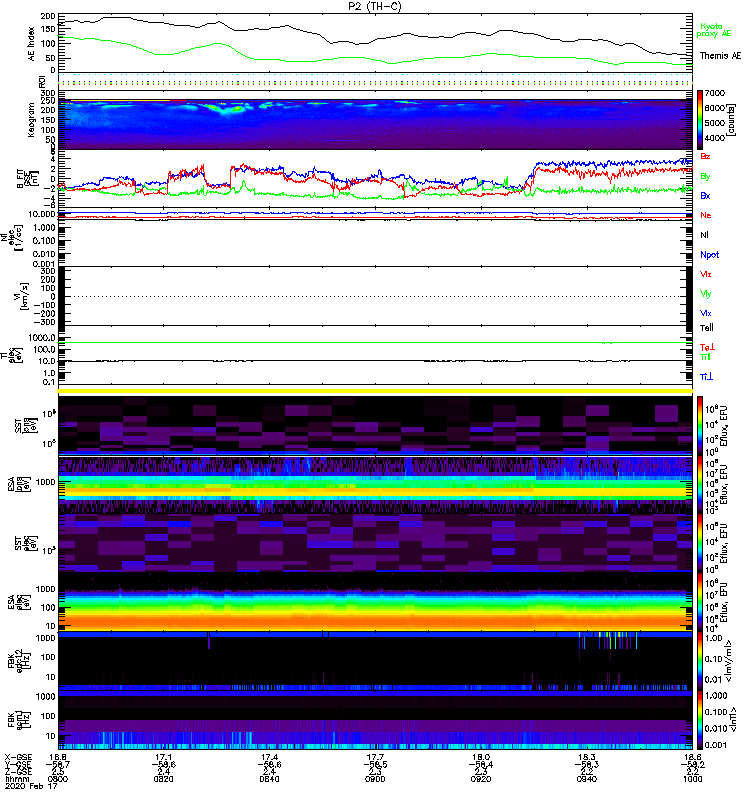Click the '10.000' tick on density axis
The width and height of the screenshot is (750, 800).
[x=42, y=214]
